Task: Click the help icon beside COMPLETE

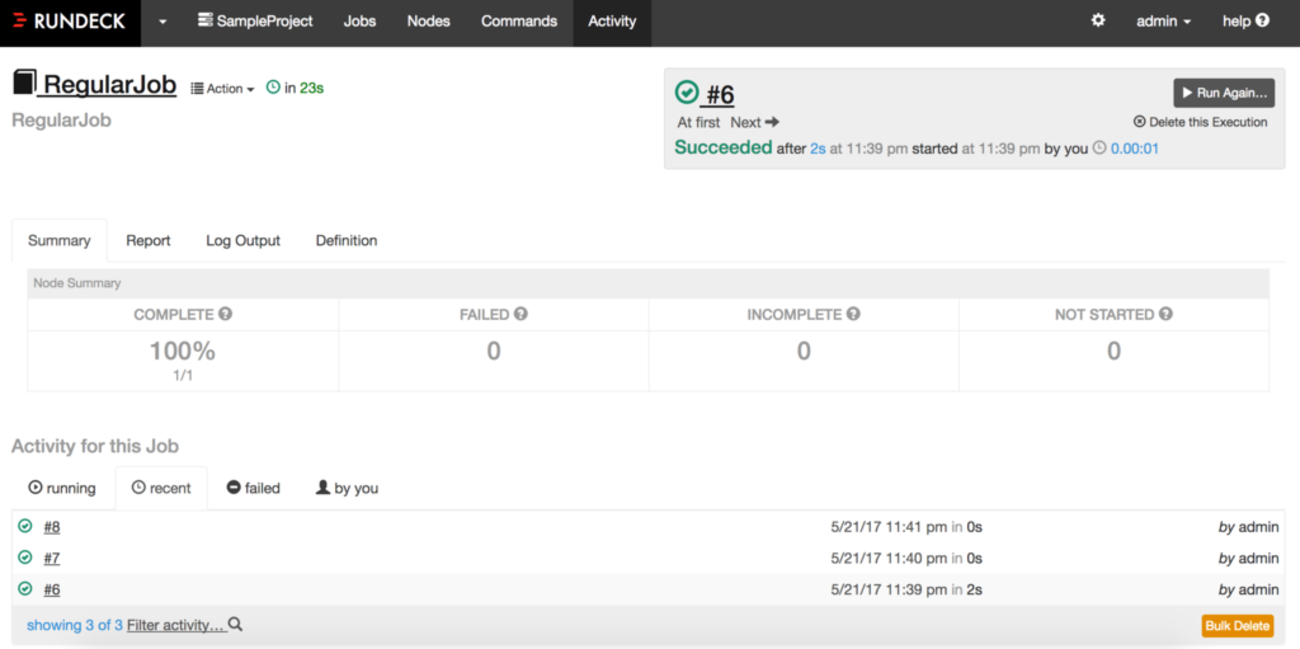Action: click(226, 314)
